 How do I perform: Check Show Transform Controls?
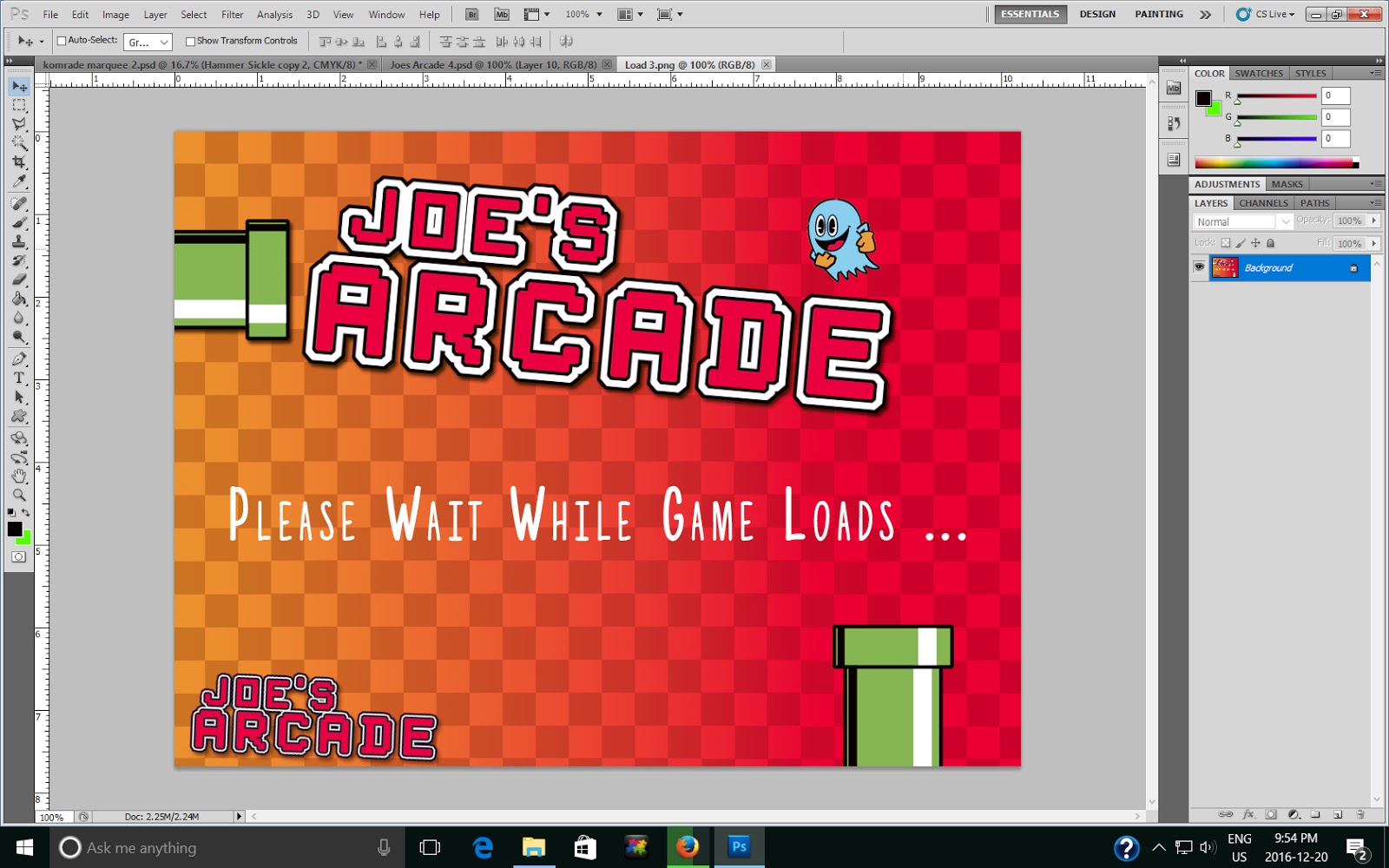point(190,41)
